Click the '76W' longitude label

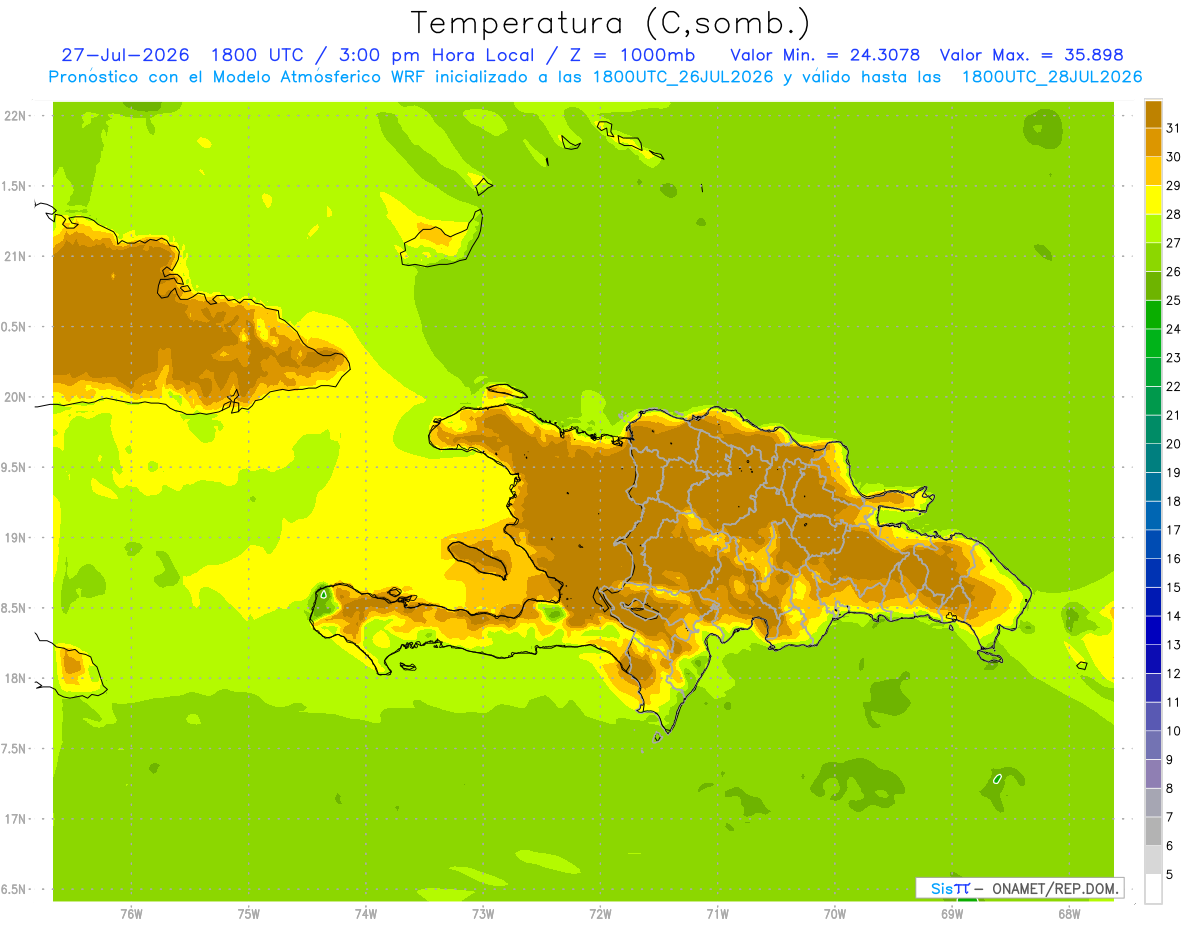tap(131, 913)
